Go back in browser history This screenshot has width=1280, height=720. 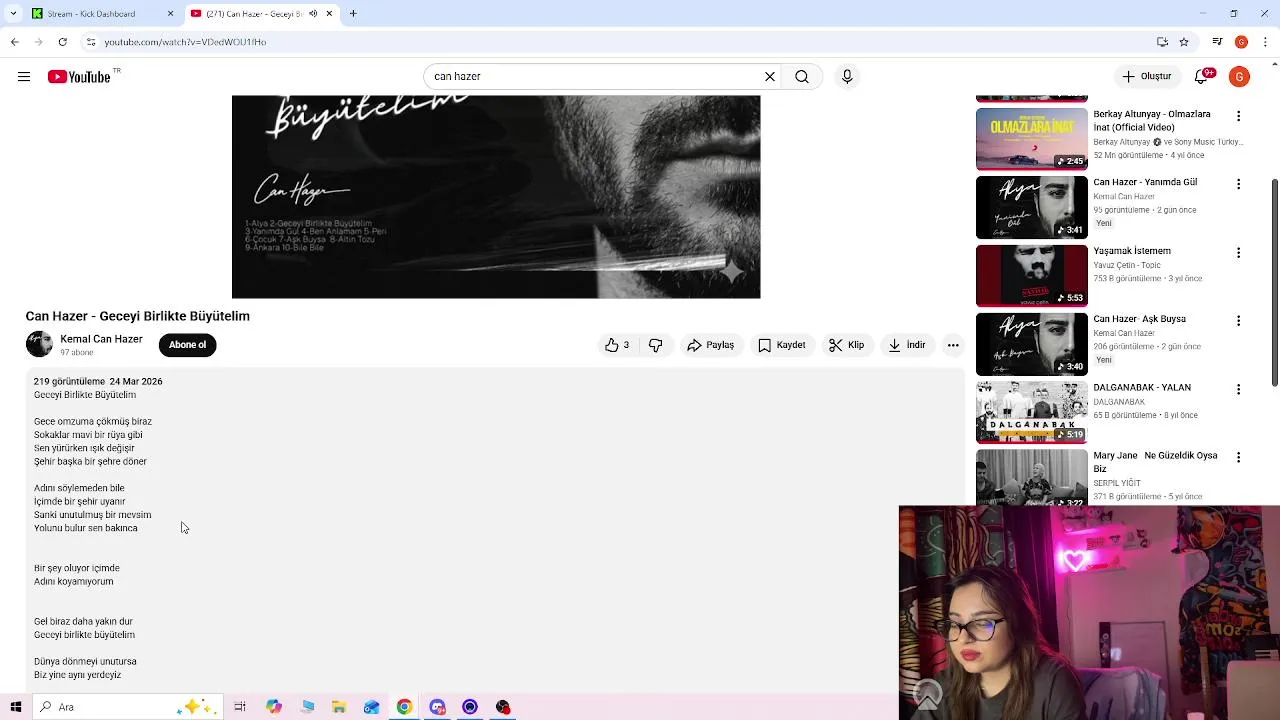14,42
